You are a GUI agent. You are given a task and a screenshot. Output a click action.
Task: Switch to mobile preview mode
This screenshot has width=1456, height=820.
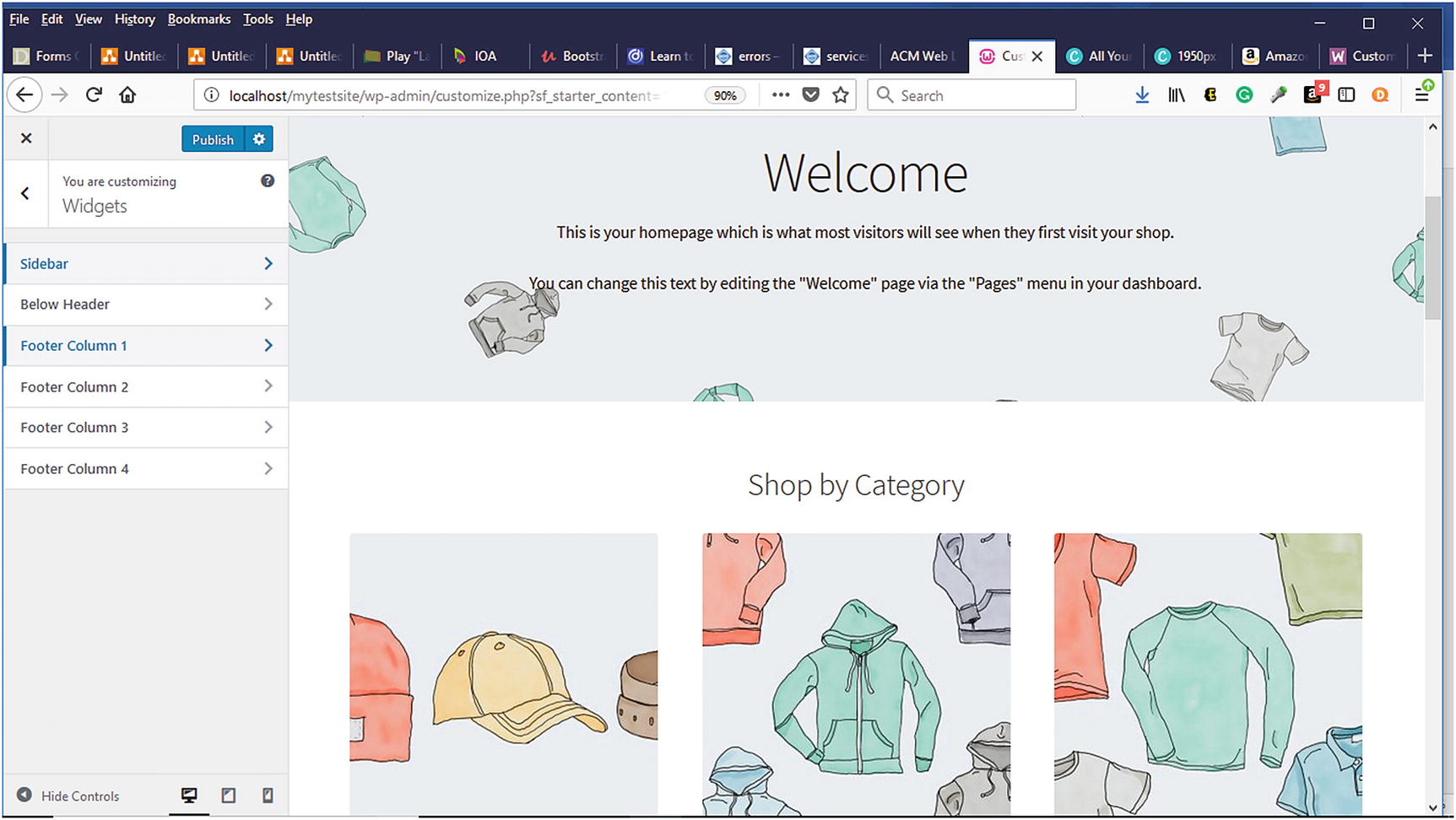[268, 796]
